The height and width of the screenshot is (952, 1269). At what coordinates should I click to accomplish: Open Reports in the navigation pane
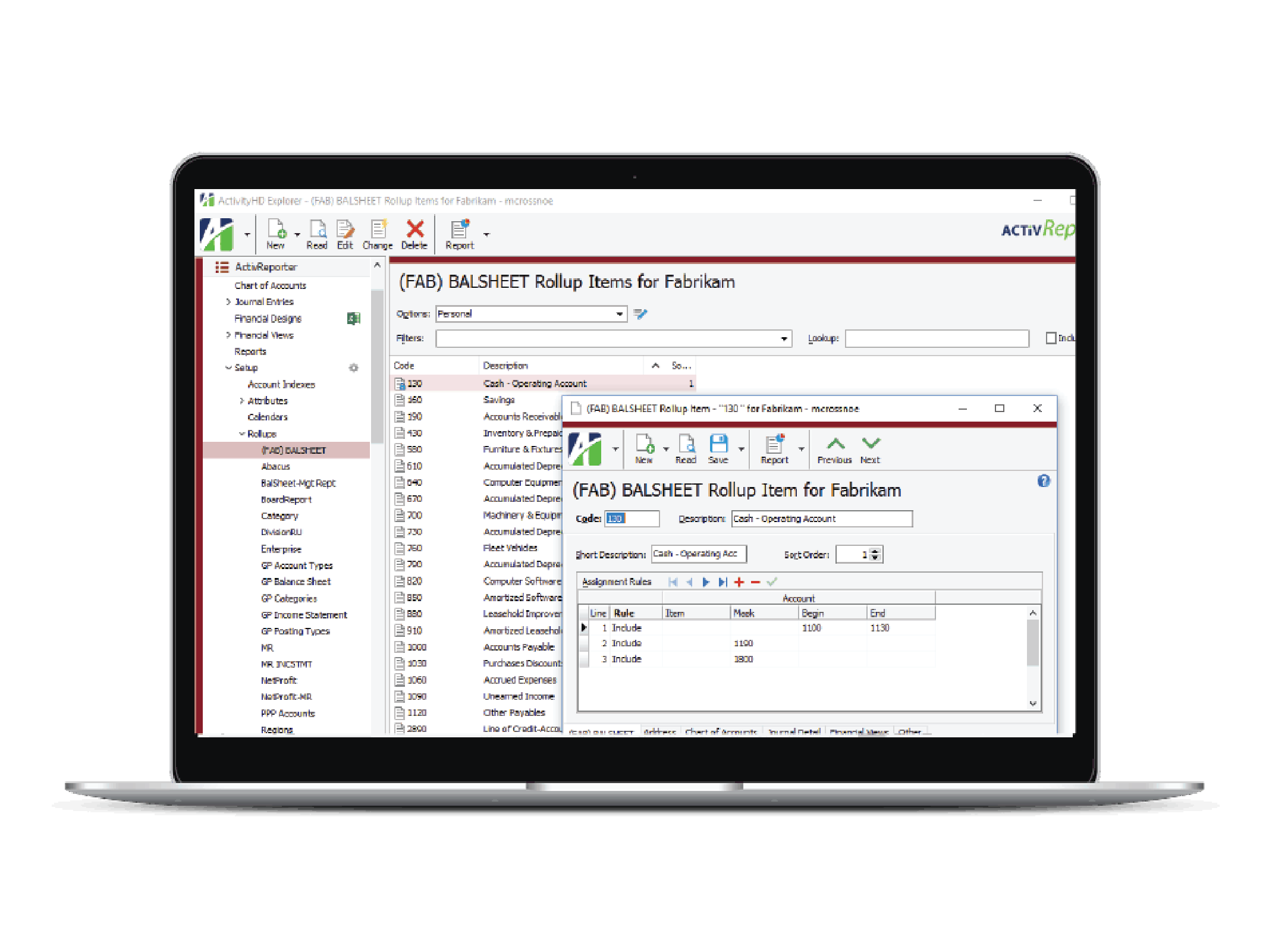pos(250,352)
